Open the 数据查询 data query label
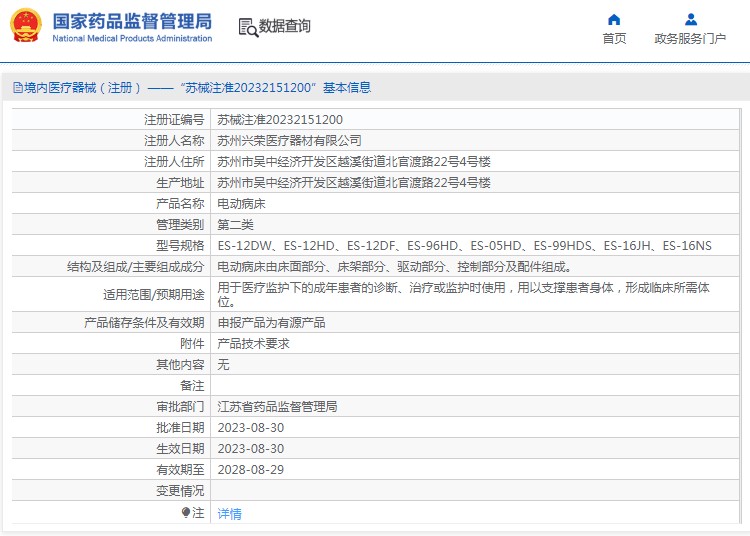 [285, 26]
